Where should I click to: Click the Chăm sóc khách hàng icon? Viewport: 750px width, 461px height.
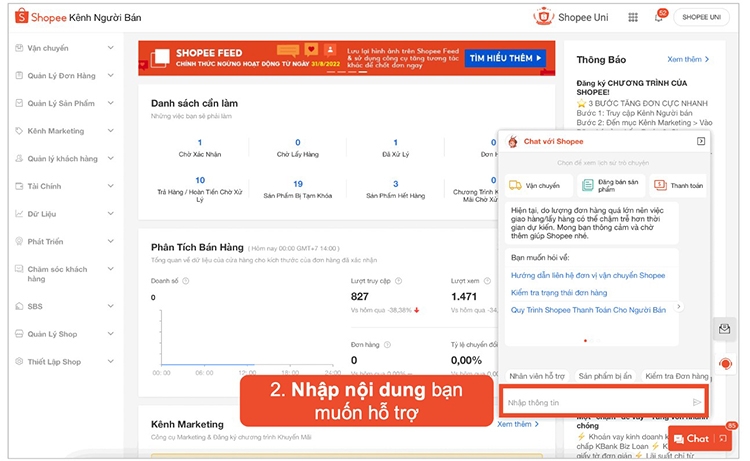coord(19,269)
